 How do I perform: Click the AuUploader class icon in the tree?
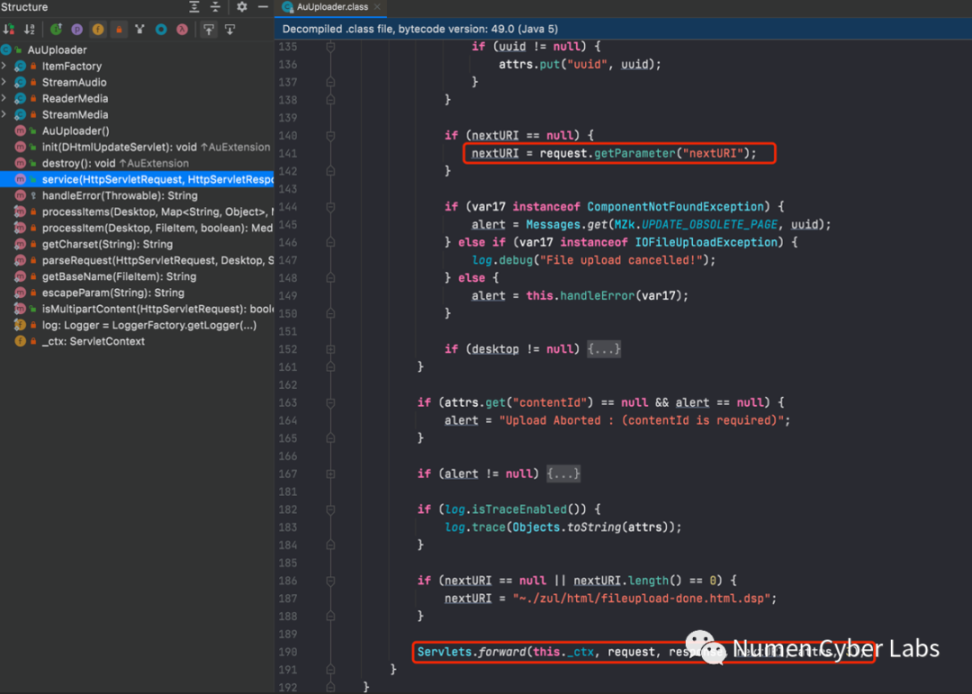tap(8, 49)
